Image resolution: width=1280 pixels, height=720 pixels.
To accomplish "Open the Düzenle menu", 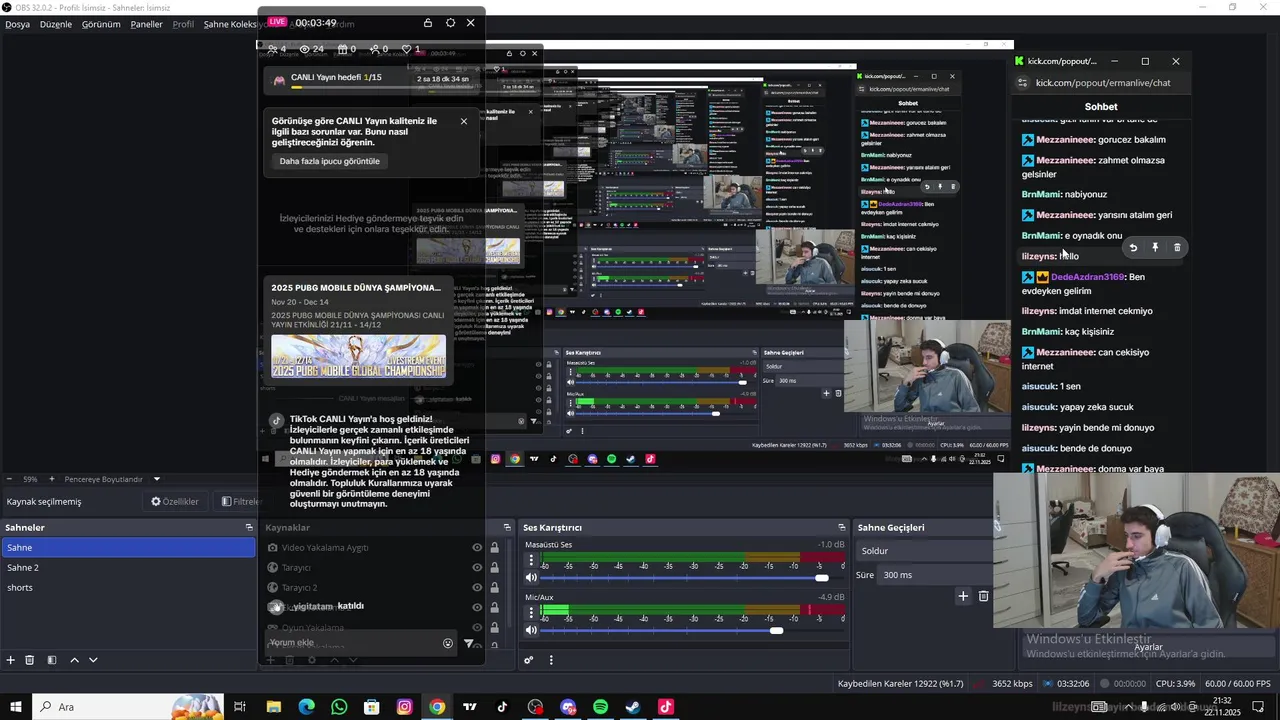I will point(56,24).
